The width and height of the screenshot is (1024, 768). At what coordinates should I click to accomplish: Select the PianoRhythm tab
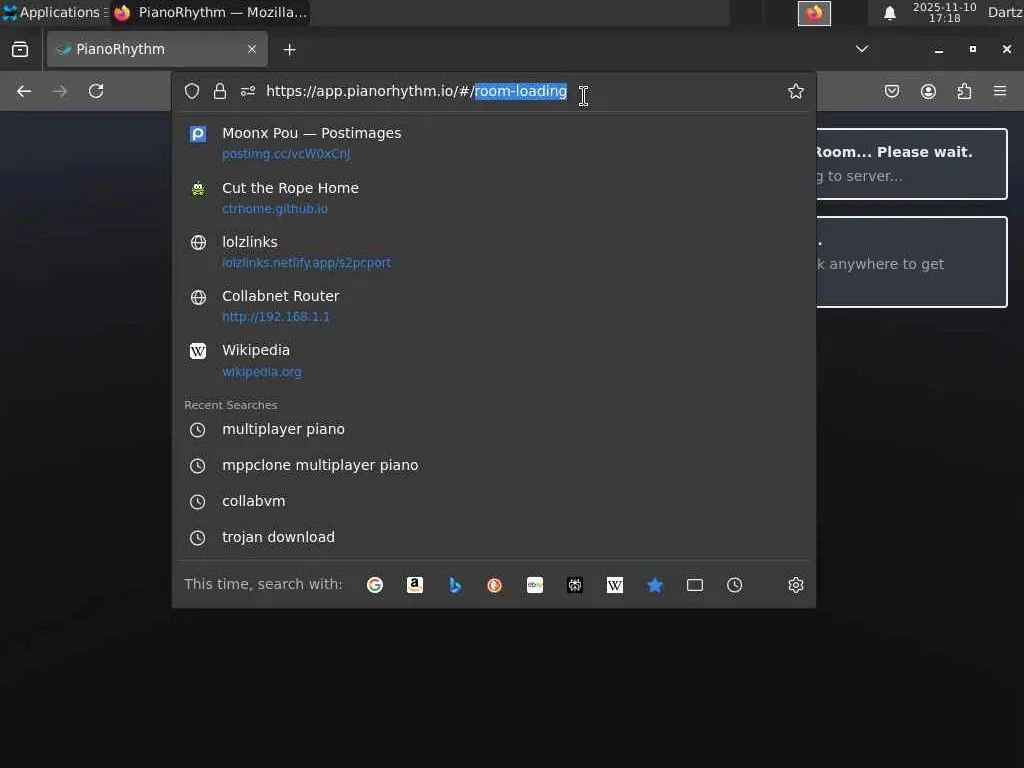[157, 49]
